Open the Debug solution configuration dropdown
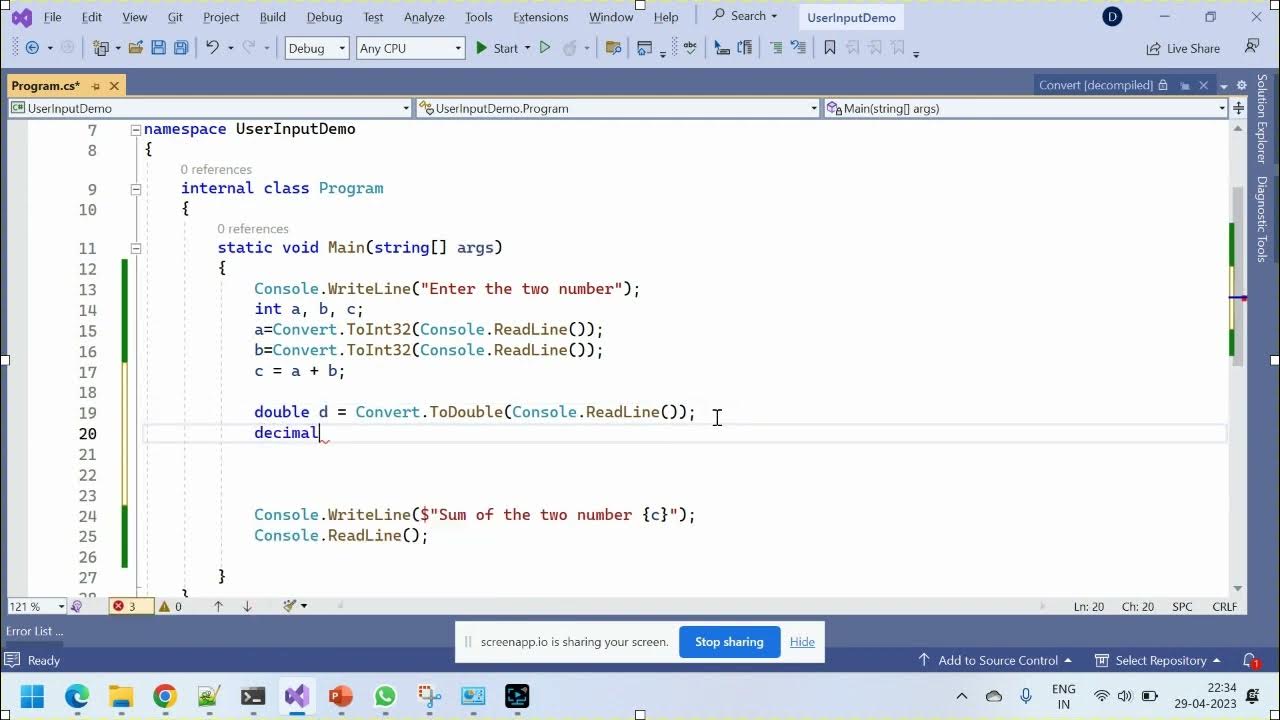Screen dimensions: 1280x720 click(x=316, y=48)
